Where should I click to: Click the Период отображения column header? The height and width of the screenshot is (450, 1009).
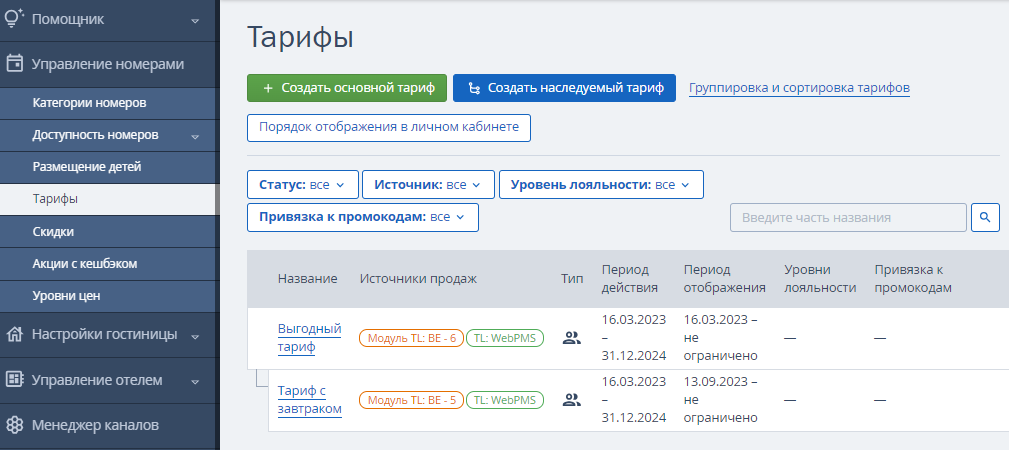[x=725, y=279]
